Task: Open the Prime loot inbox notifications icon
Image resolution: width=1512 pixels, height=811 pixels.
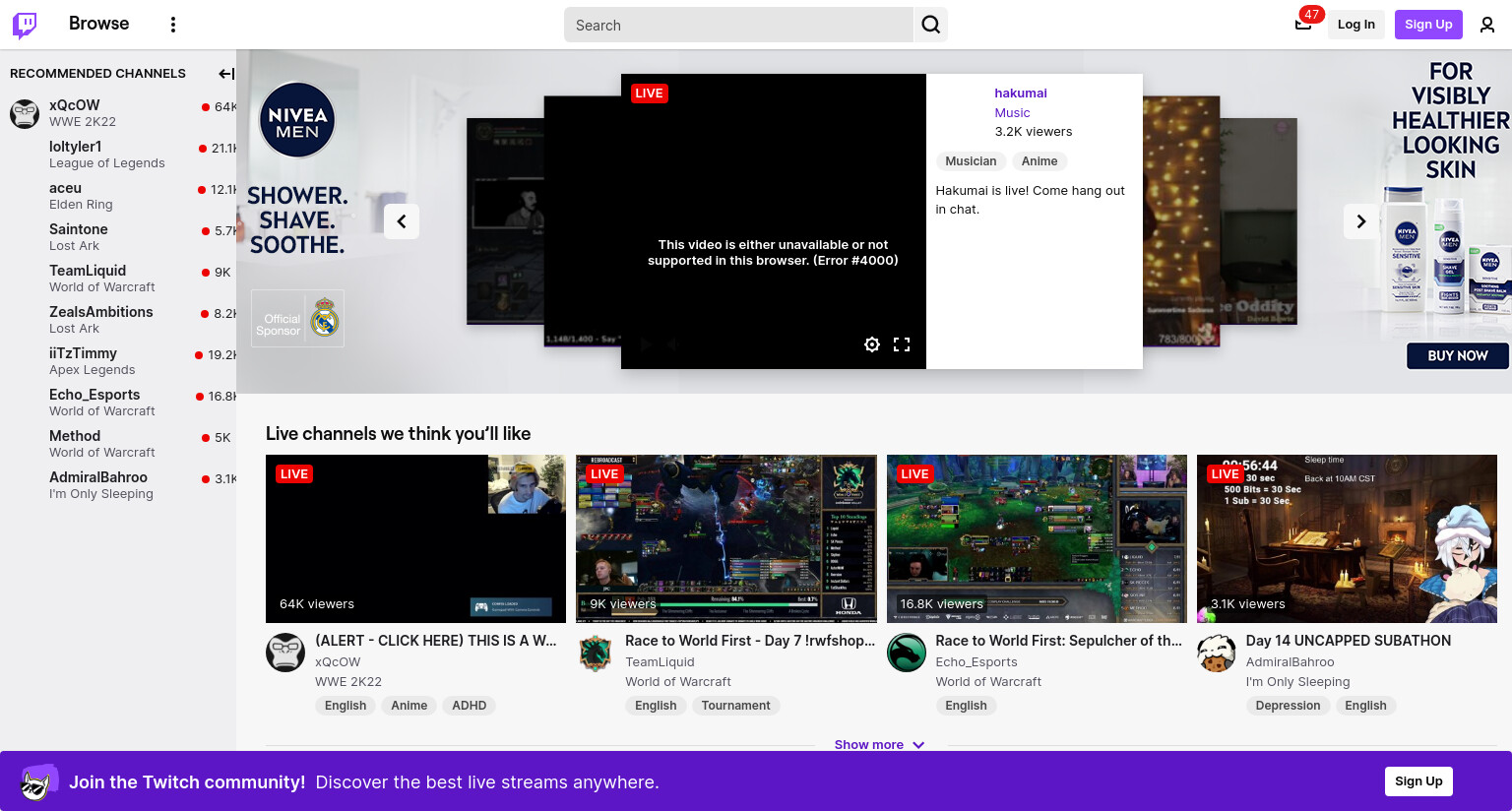Action: tap(1303, 25)
